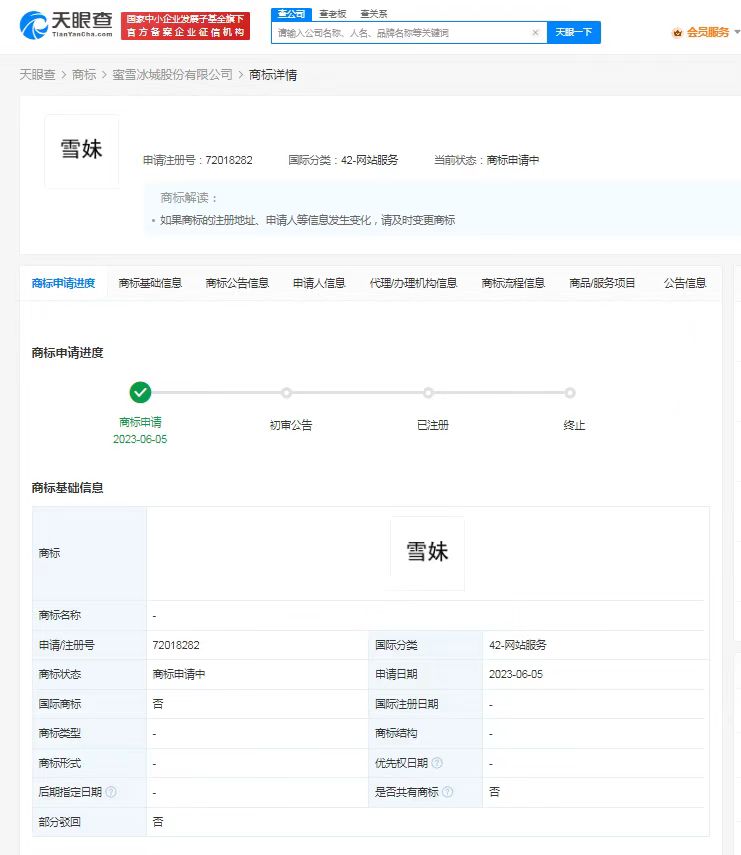Click the crown icon beside 会员服务

(x=677, y=33)
